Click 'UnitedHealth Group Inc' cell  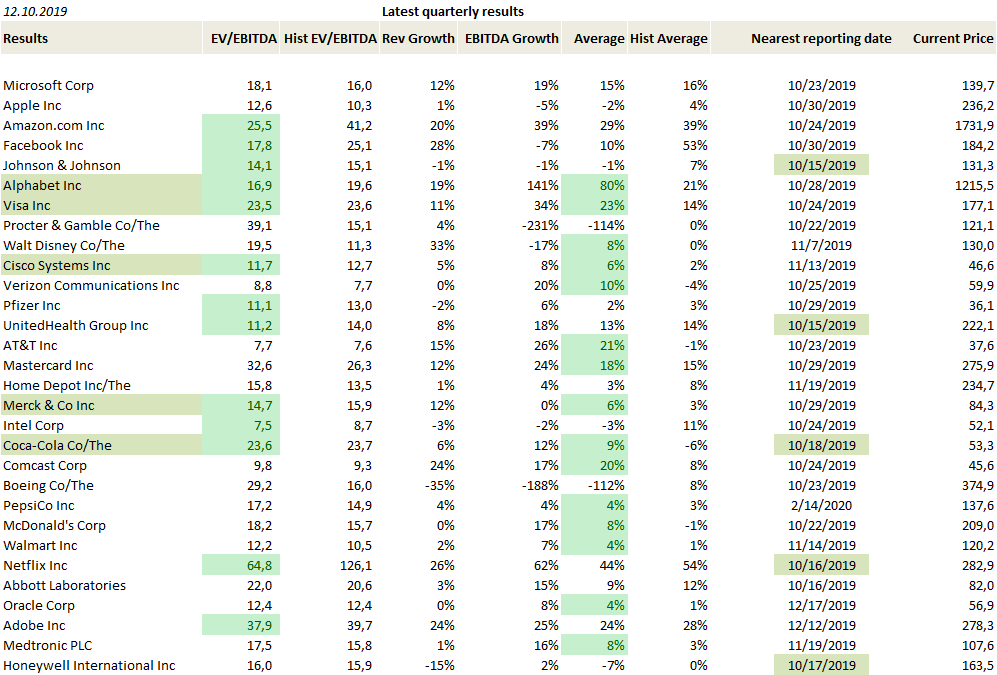tap(76, 325)
